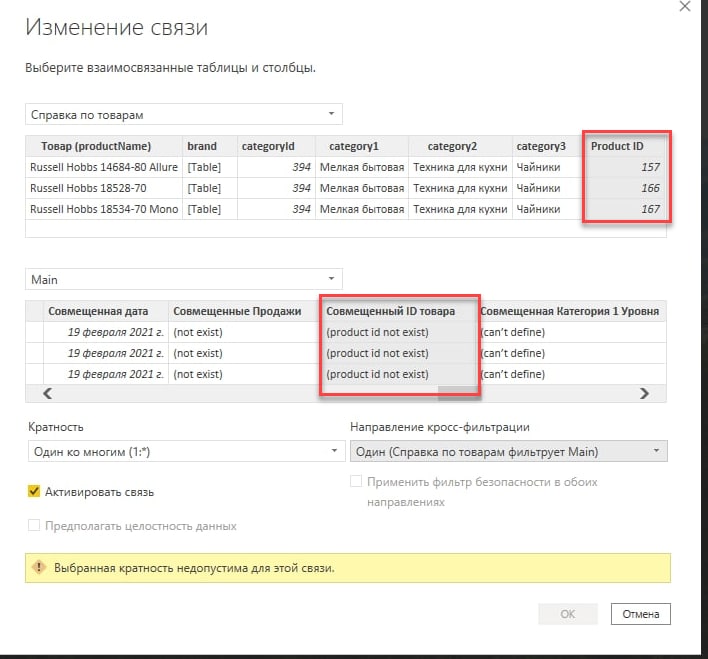Click cell 'Russell Hobbs 18534-70 Mono'
The height and width of the screenshot is (659, 708).
point(104,209)
